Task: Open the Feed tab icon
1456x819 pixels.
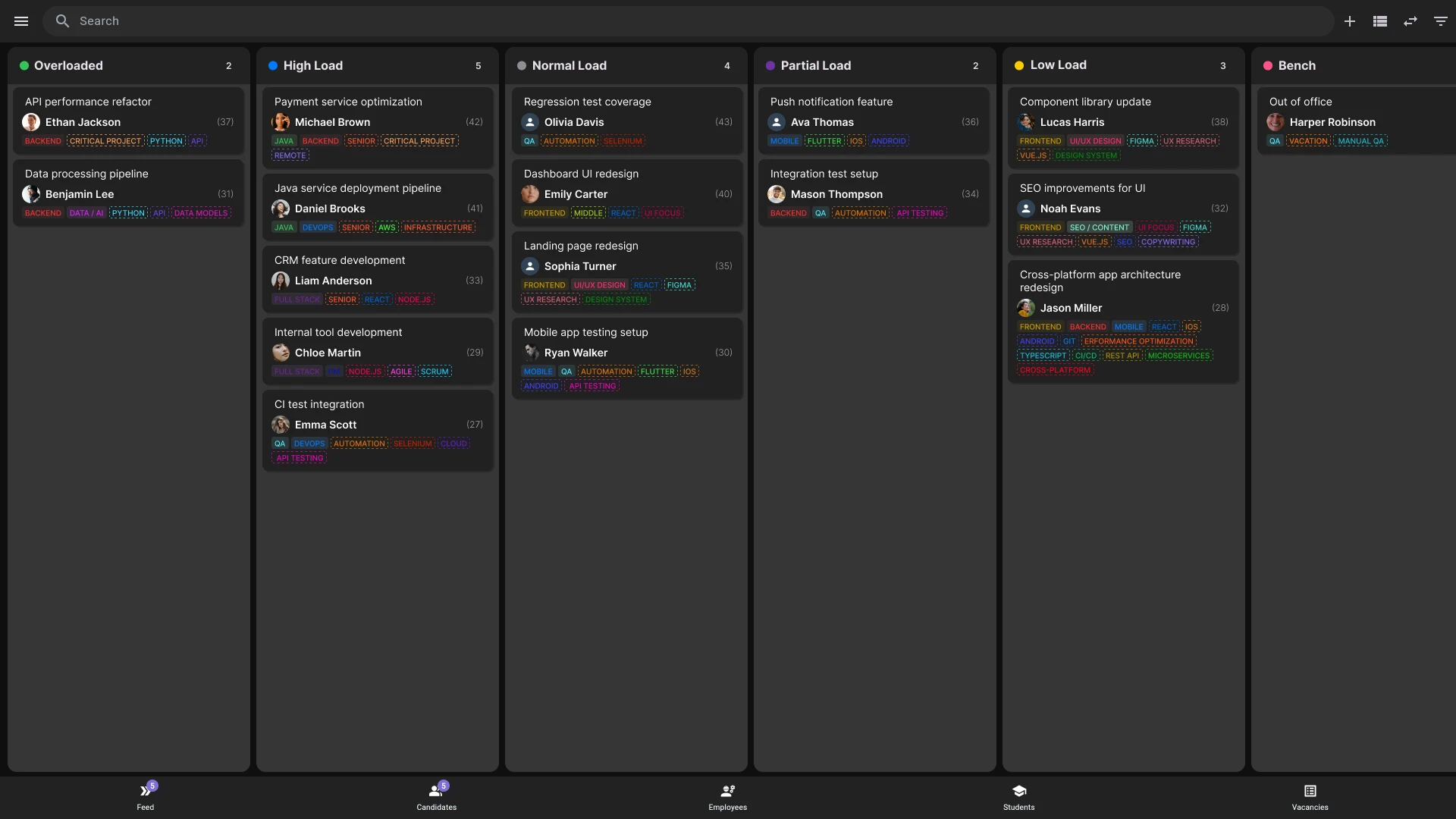Action: pos(145,792)
